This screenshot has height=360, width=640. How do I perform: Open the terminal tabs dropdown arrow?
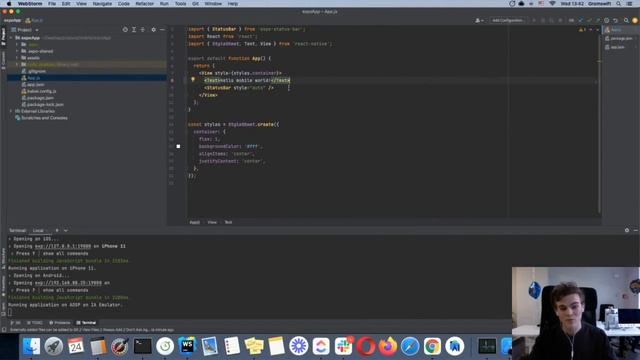point(66,231)
